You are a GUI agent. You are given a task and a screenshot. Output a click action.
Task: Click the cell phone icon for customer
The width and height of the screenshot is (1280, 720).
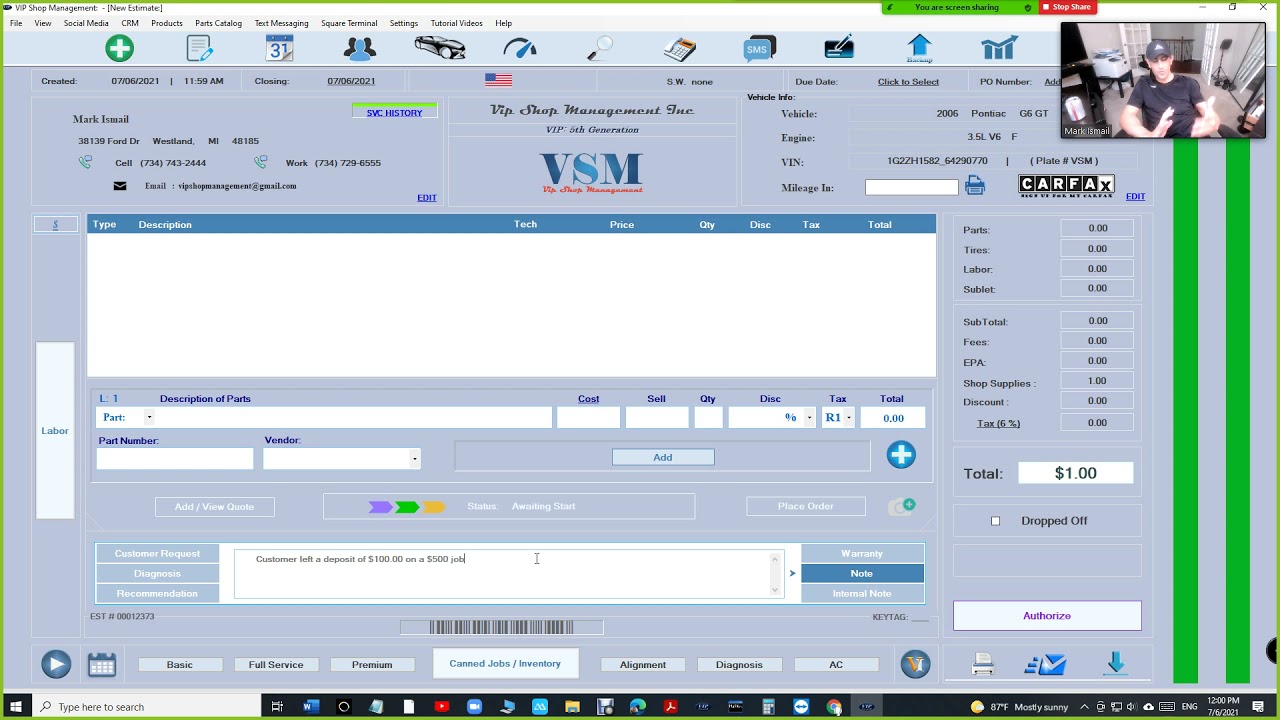[x=85, y=162]
